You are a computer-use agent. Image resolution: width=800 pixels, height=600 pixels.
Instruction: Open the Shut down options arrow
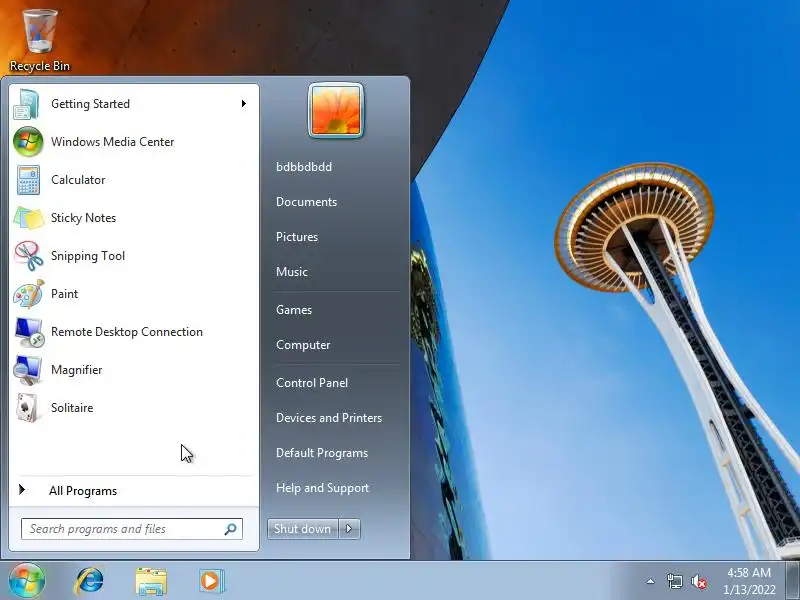click(x=349, y=529)
